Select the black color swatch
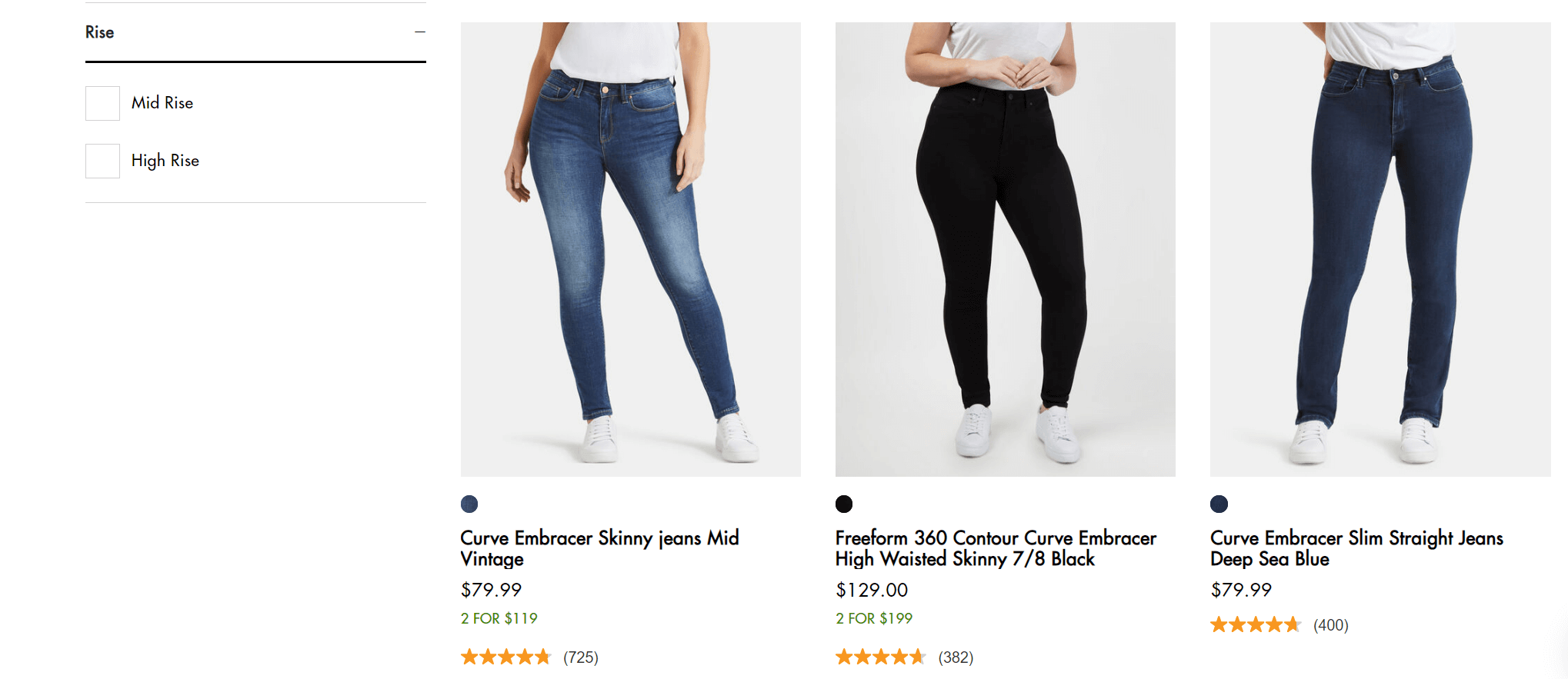 tap(844, 504)
